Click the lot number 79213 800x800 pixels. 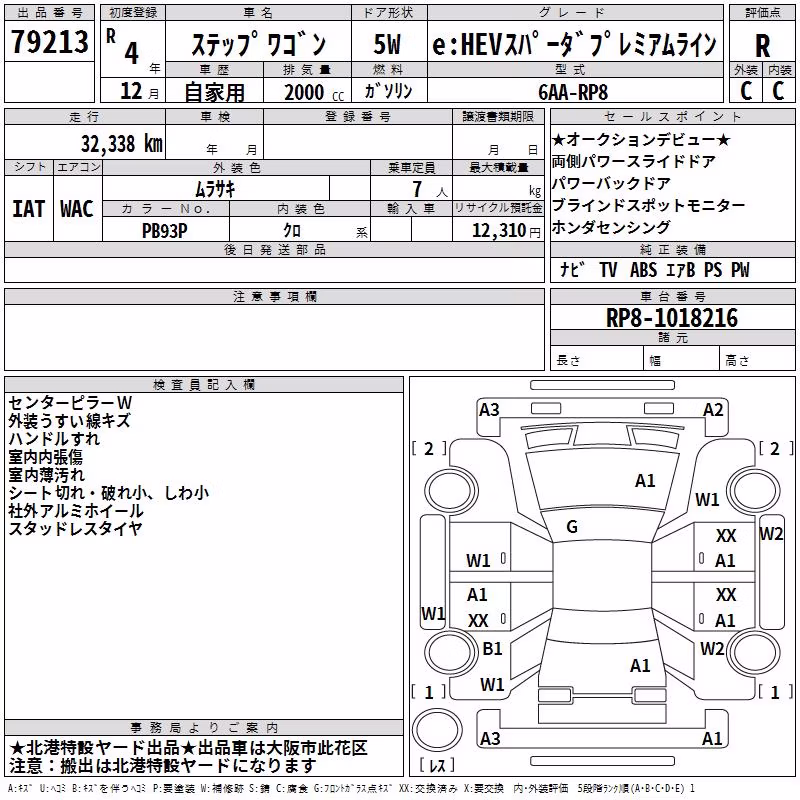pyautogui.click(x=49, y=42)
